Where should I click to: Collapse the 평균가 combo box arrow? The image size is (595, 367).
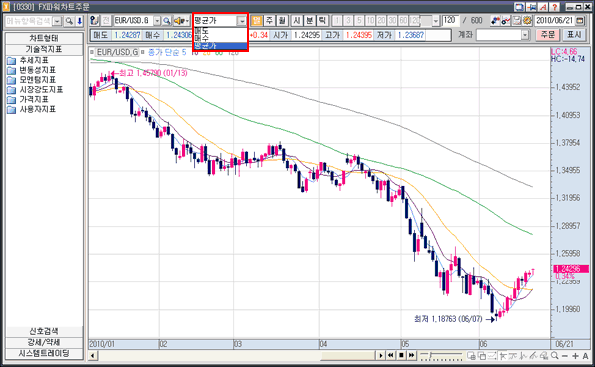point(242,21)
